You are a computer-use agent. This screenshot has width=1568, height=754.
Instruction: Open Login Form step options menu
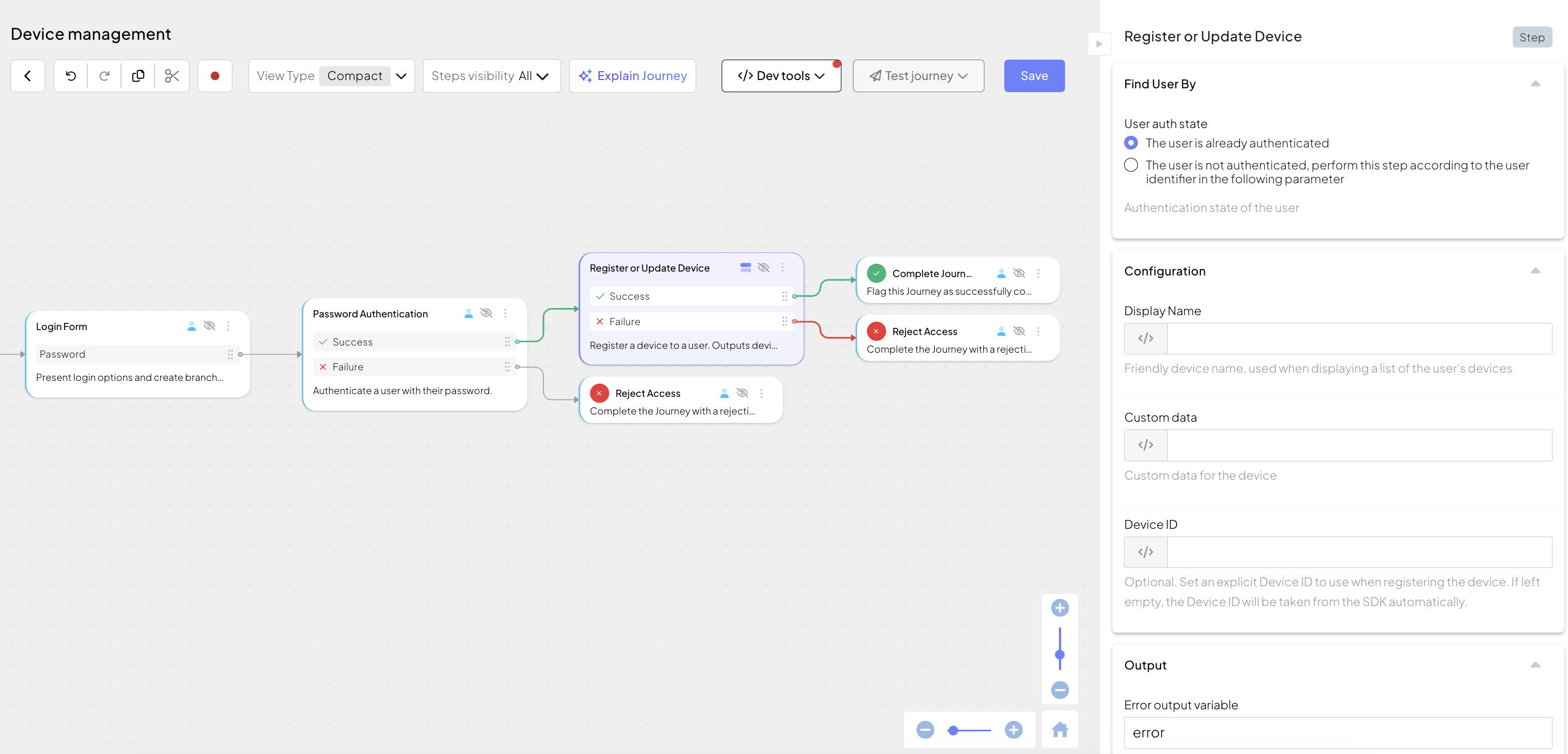(228, 326)
